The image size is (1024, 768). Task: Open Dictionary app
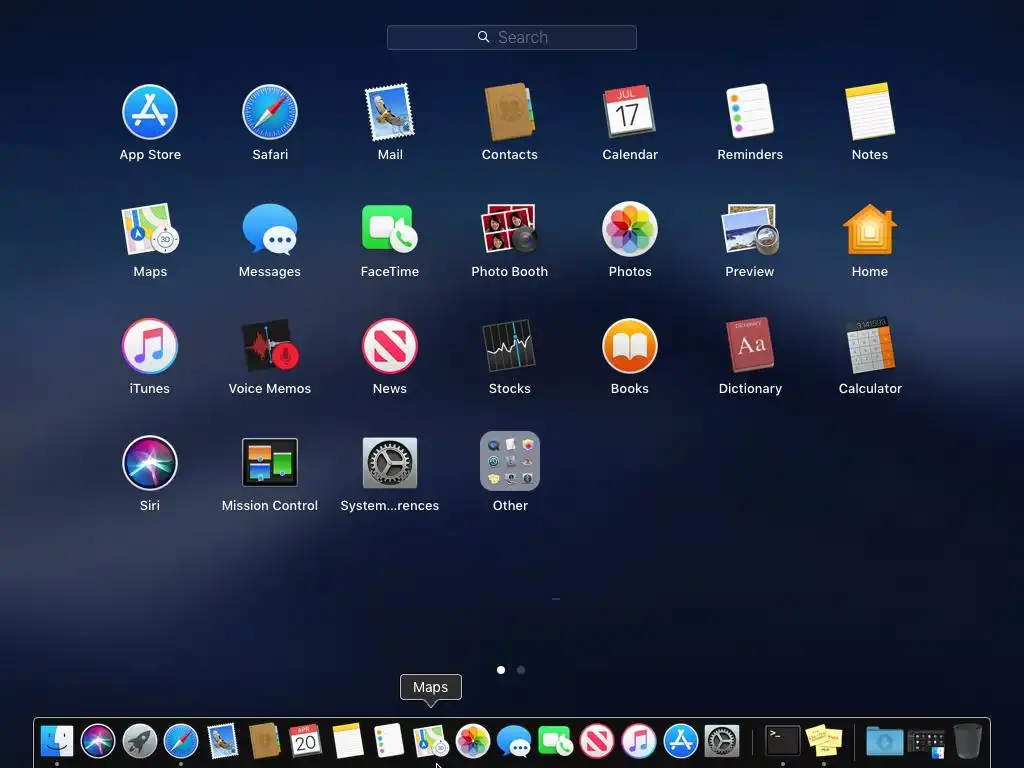pyautogui.click(x=750, y=345)
